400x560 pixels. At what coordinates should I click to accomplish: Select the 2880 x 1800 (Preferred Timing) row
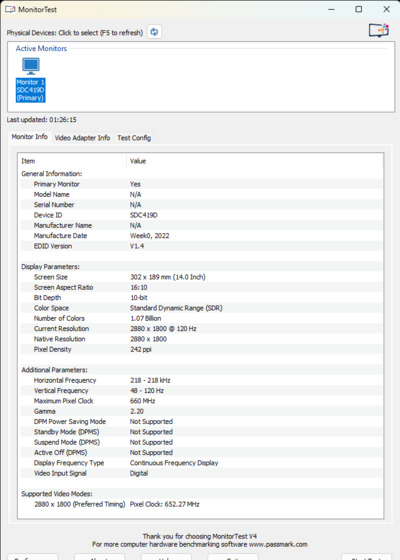click(x=201, y=505)
